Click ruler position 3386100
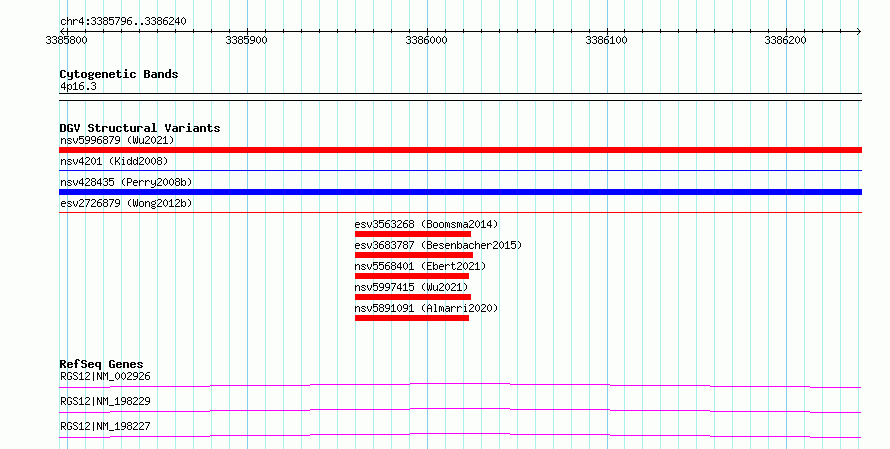890x449 pixels. tap(606, 40)
